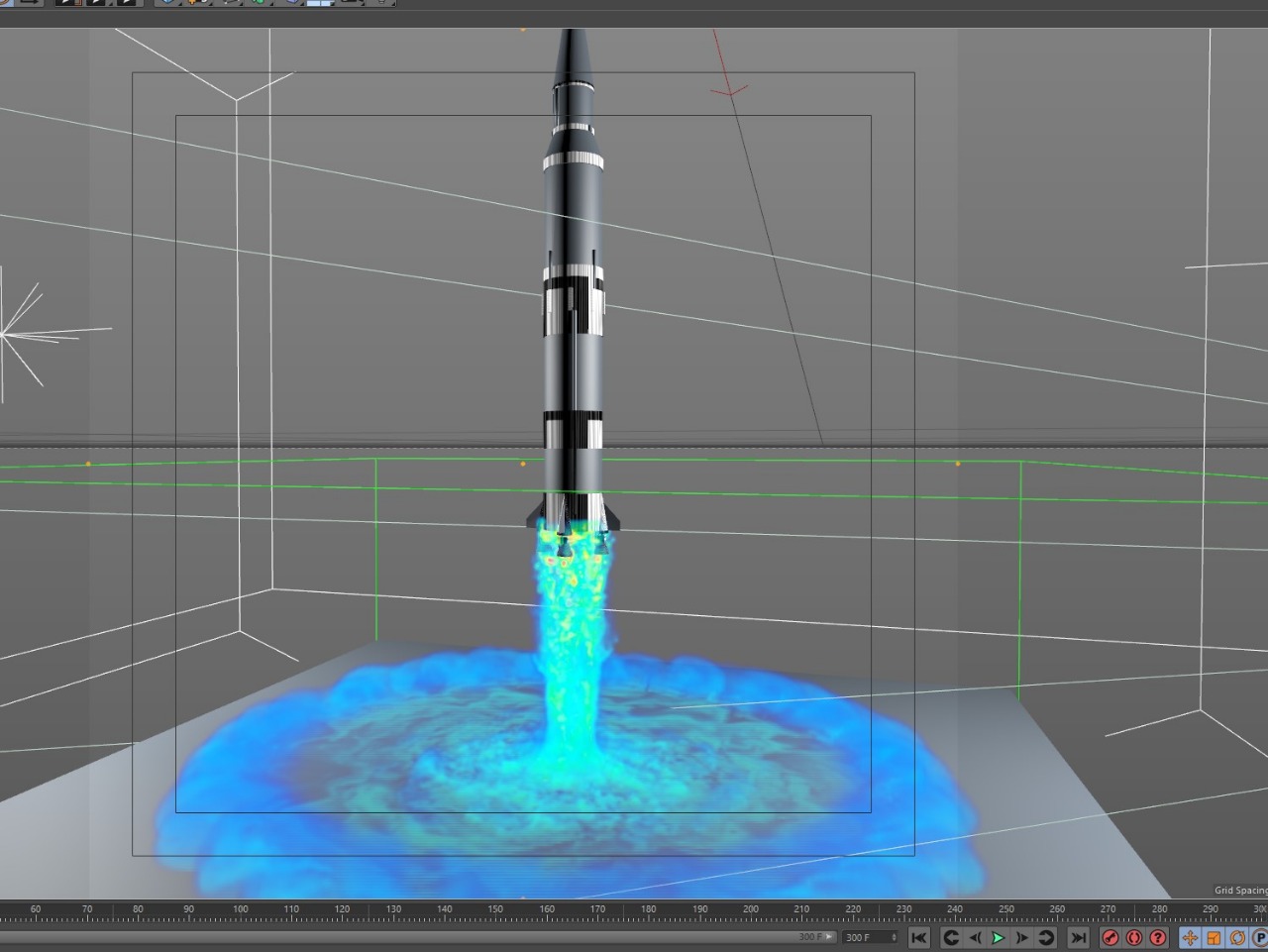Jump to the start of the animation

point(918,937)
